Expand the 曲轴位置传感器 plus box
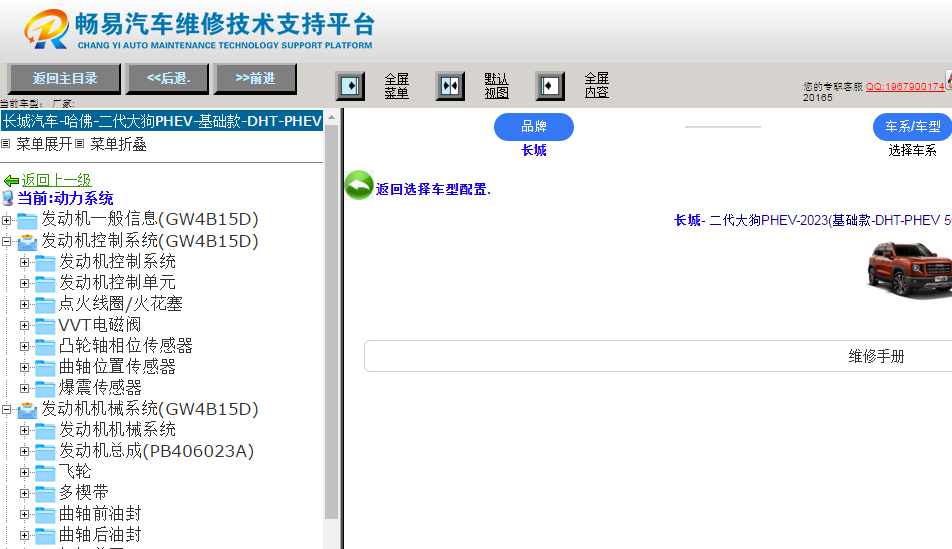 (x=24, y=367)
